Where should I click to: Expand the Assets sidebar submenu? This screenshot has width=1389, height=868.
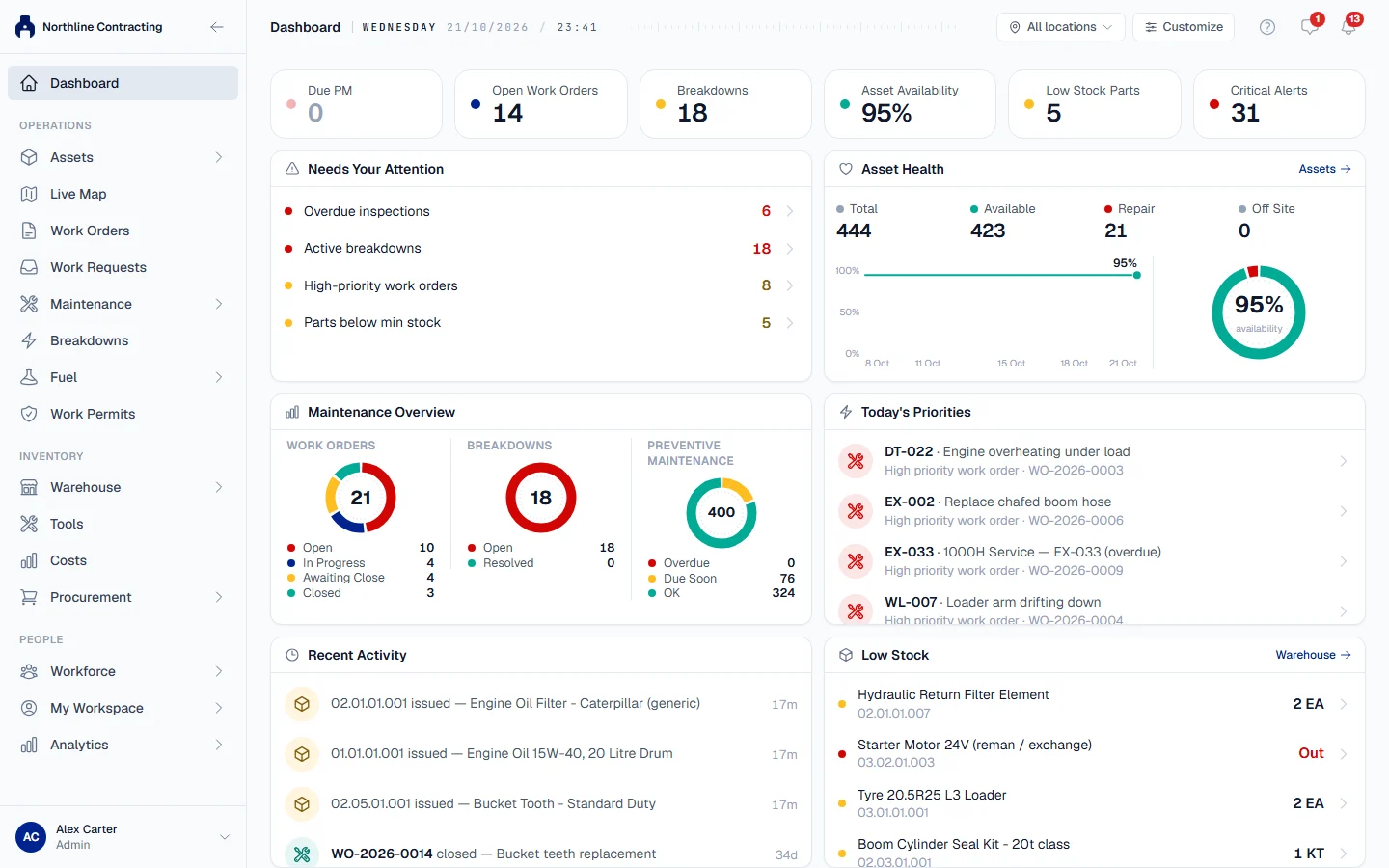coord(219,157)
